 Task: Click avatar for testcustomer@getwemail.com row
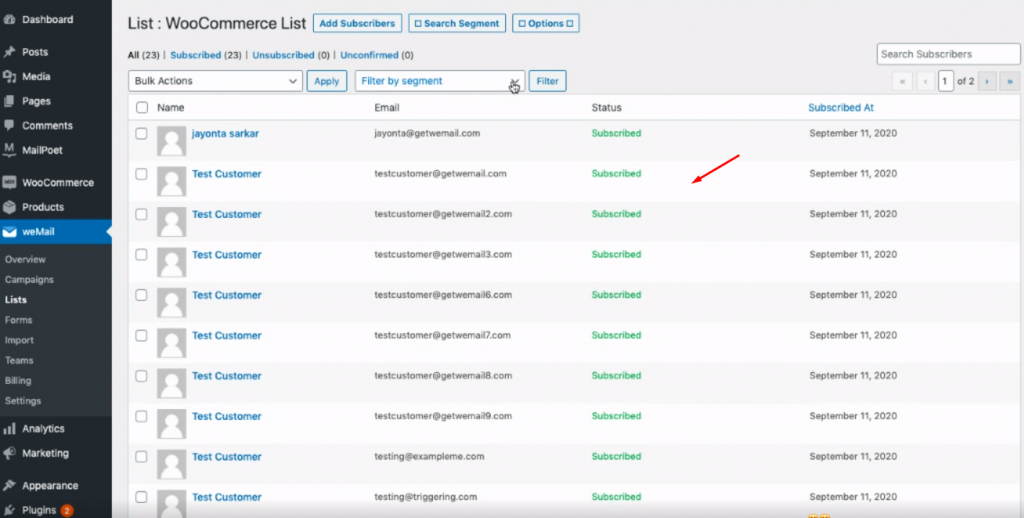(x=172, y=182)
